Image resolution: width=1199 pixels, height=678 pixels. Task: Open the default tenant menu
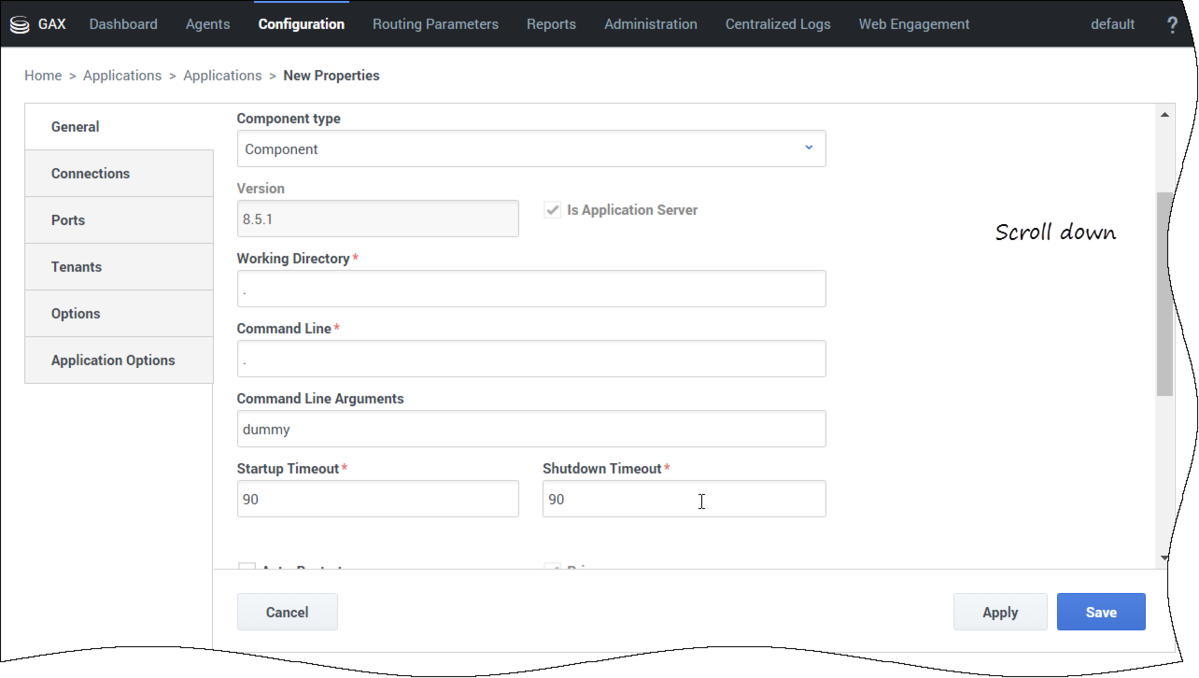[1112, 24]
